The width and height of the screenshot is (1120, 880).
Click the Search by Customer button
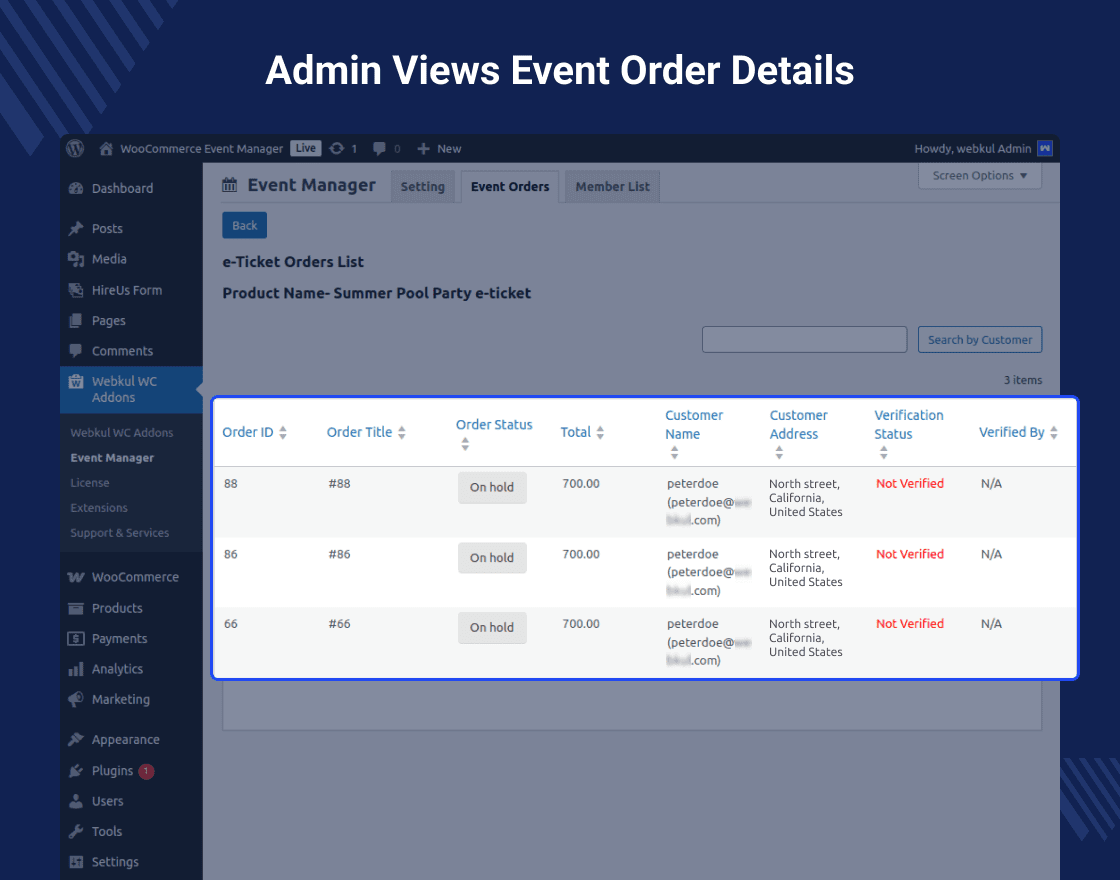(979, 340)
